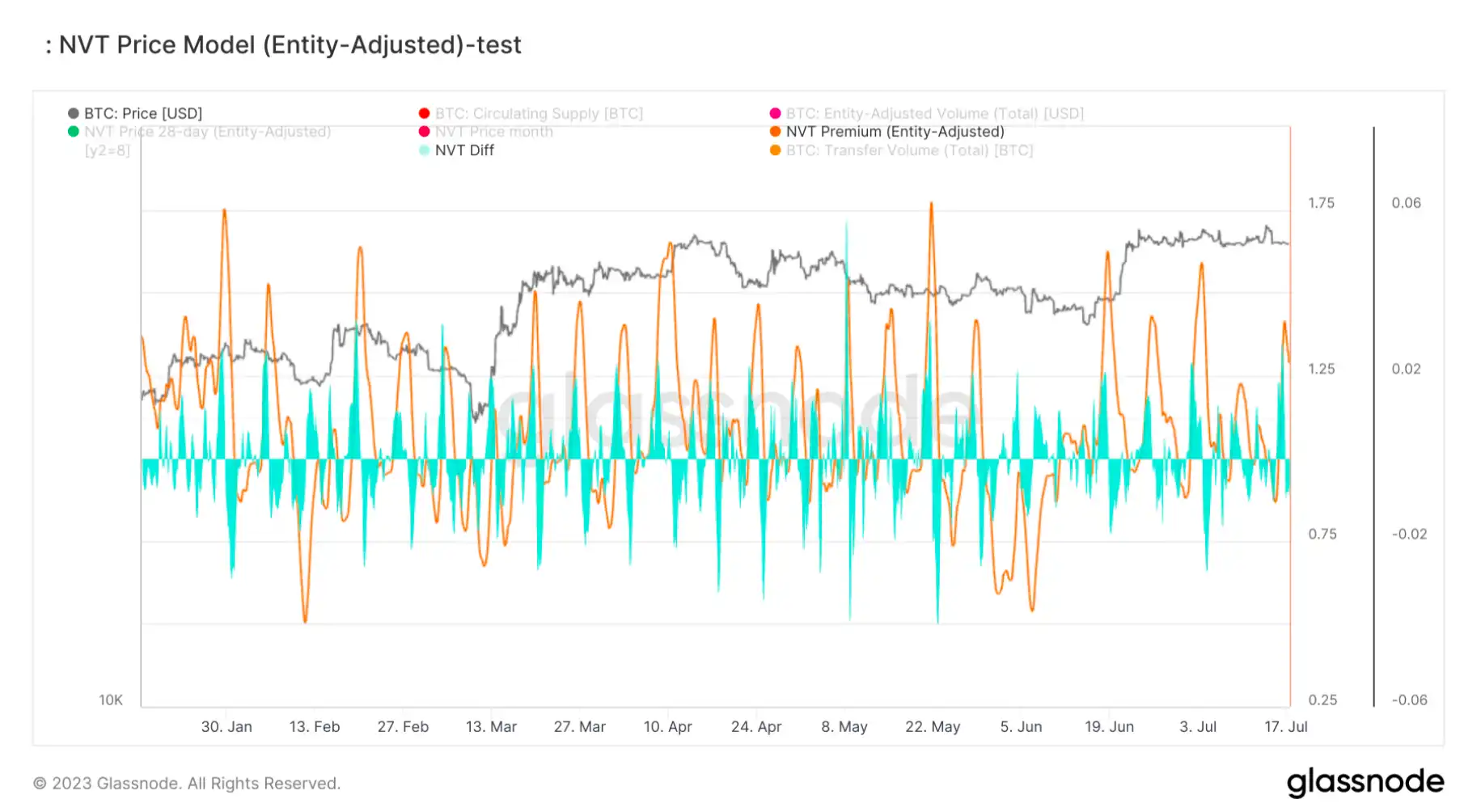Click the 8. May date label
The height and width of the screenshot is (812, 1464).
coord(844,727)
